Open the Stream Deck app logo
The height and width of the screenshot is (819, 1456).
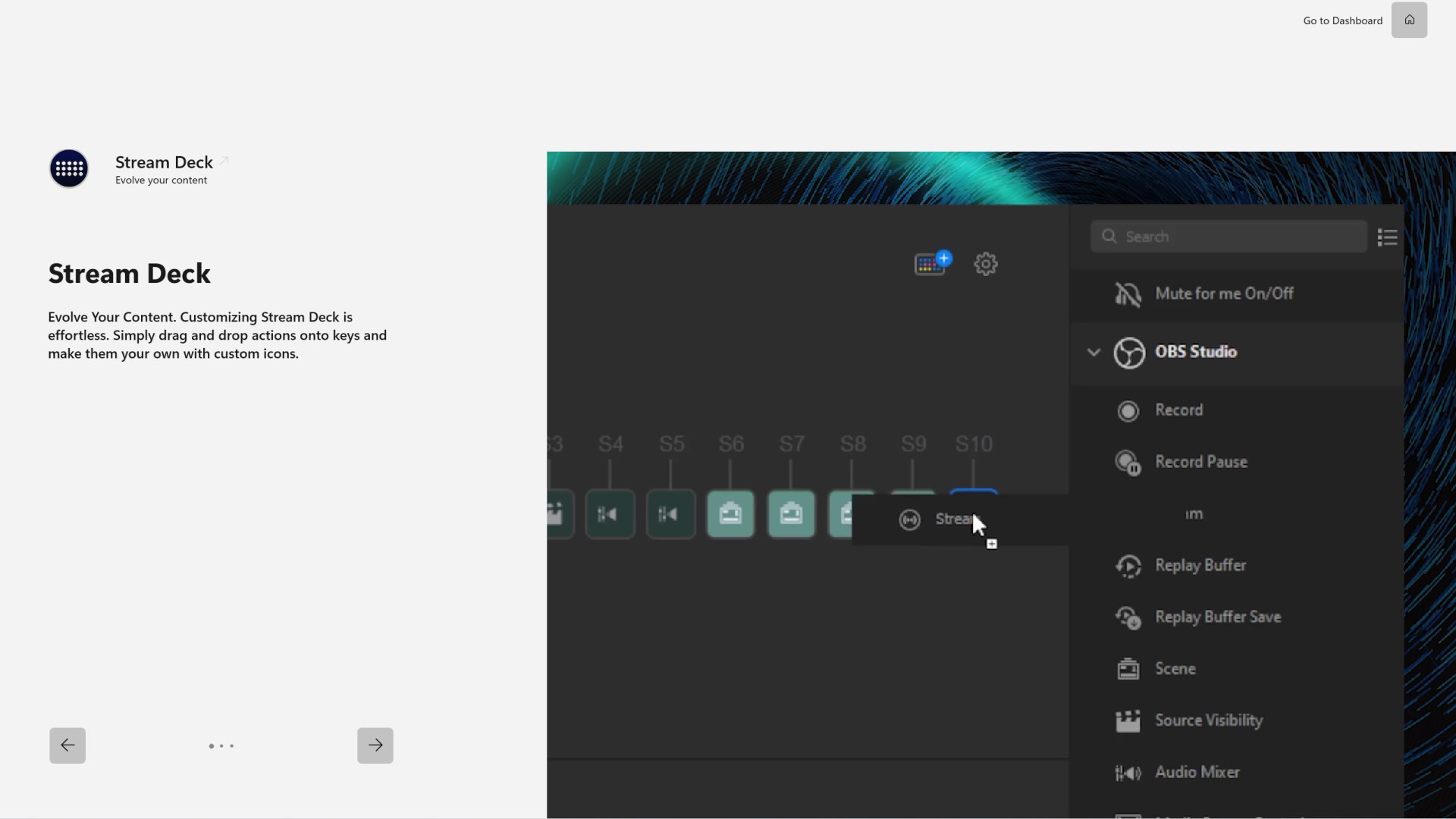click(x=69, y=168)
